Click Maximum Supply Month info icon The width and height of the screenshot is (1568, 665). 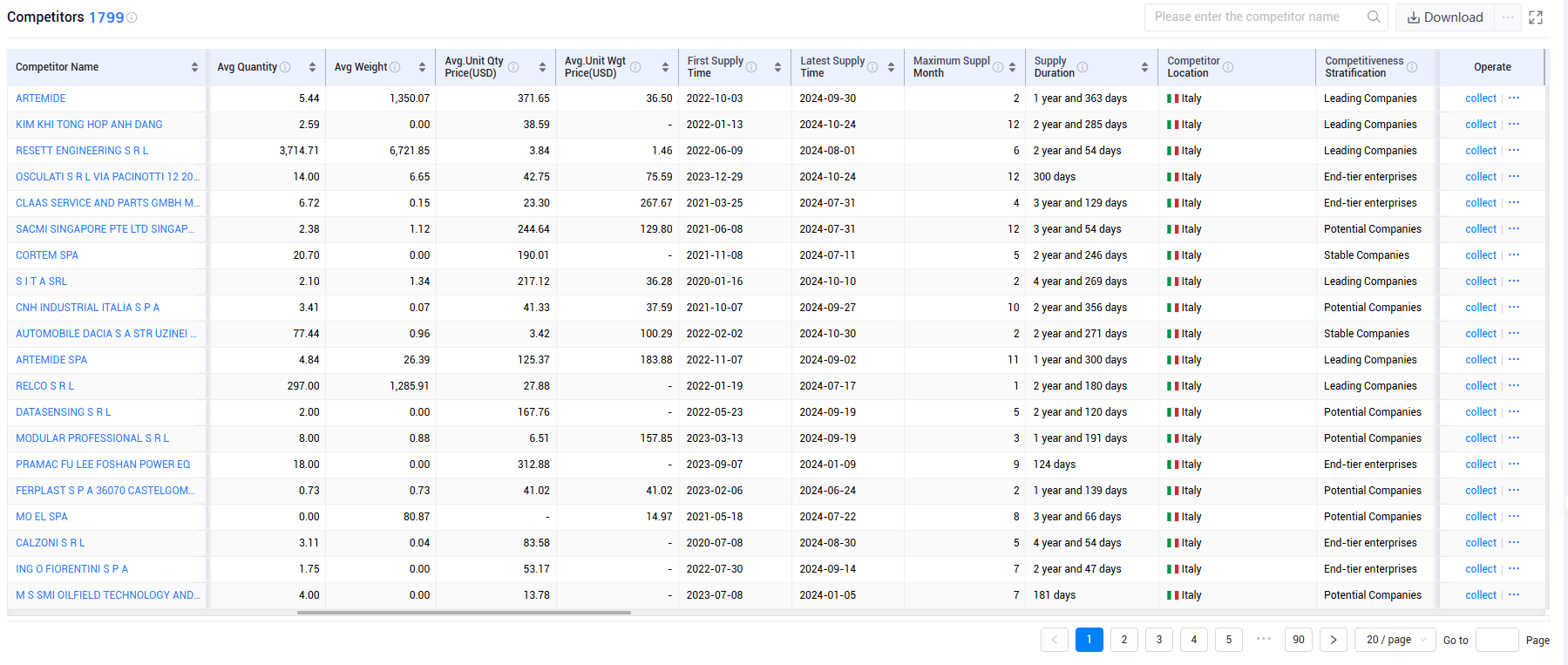pyautogui.click(x=998, y=67)
